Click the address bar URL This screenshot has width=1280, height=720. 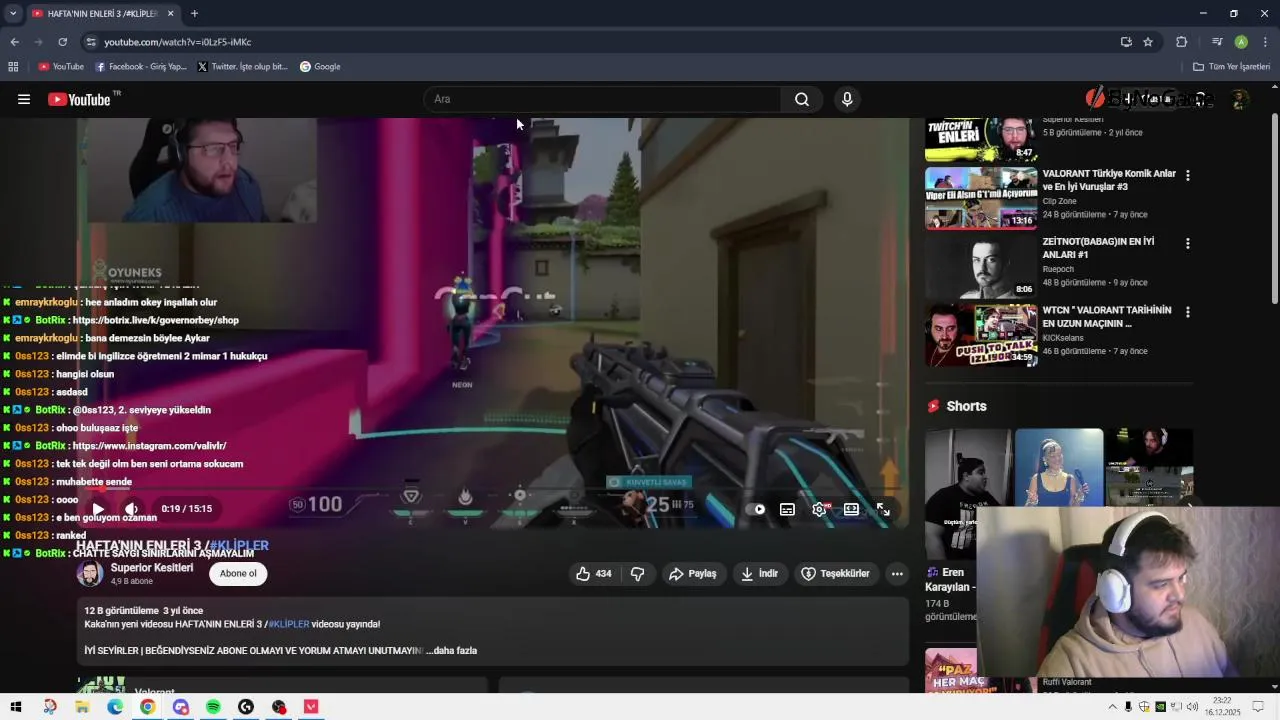pos(178,42)
